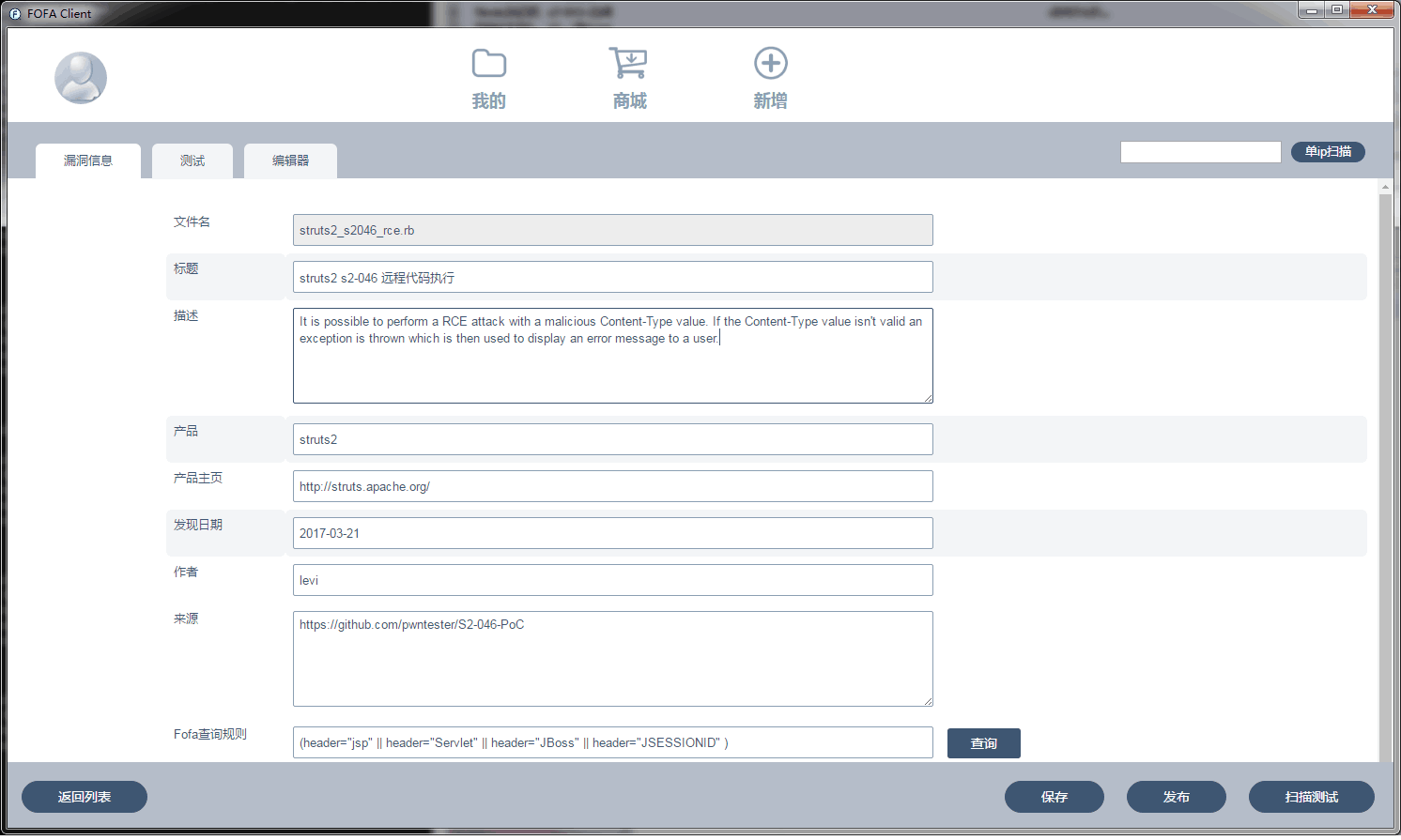This screenshot has width=1401, height=840.
Task: Click the FOFA Client title bar icon
Action: (x=15, y=14)
